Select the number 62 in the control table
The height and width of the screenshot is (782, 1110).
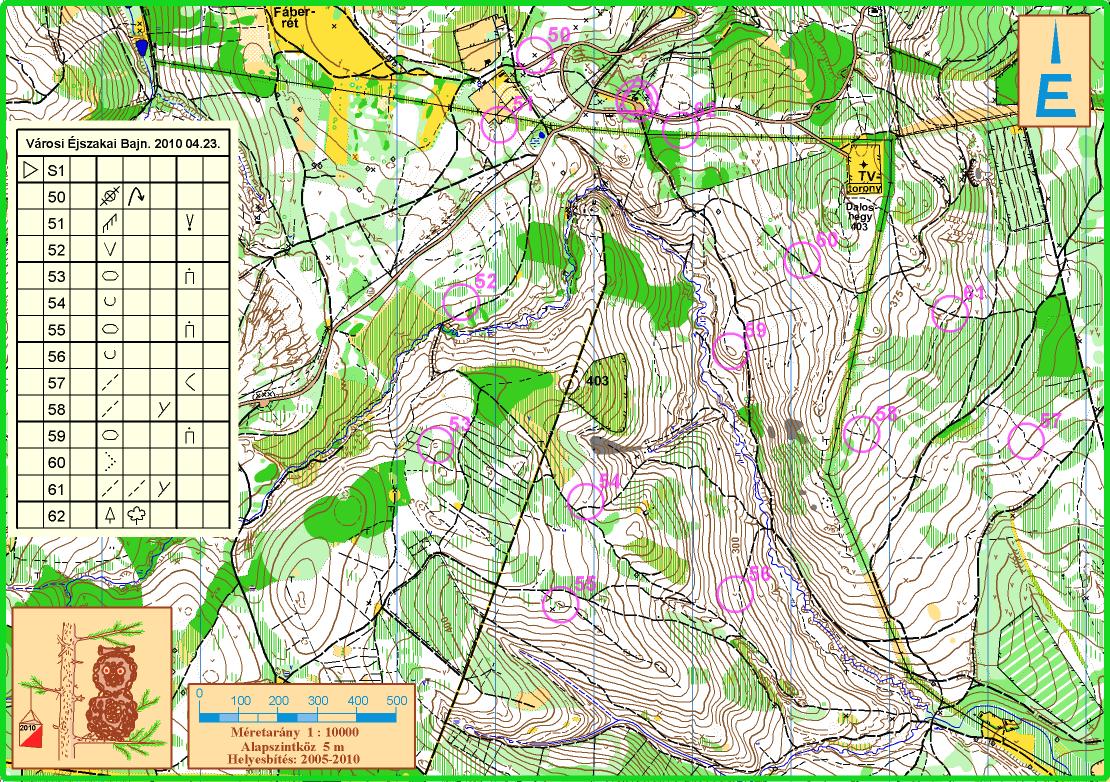click(x=57, y=516)
